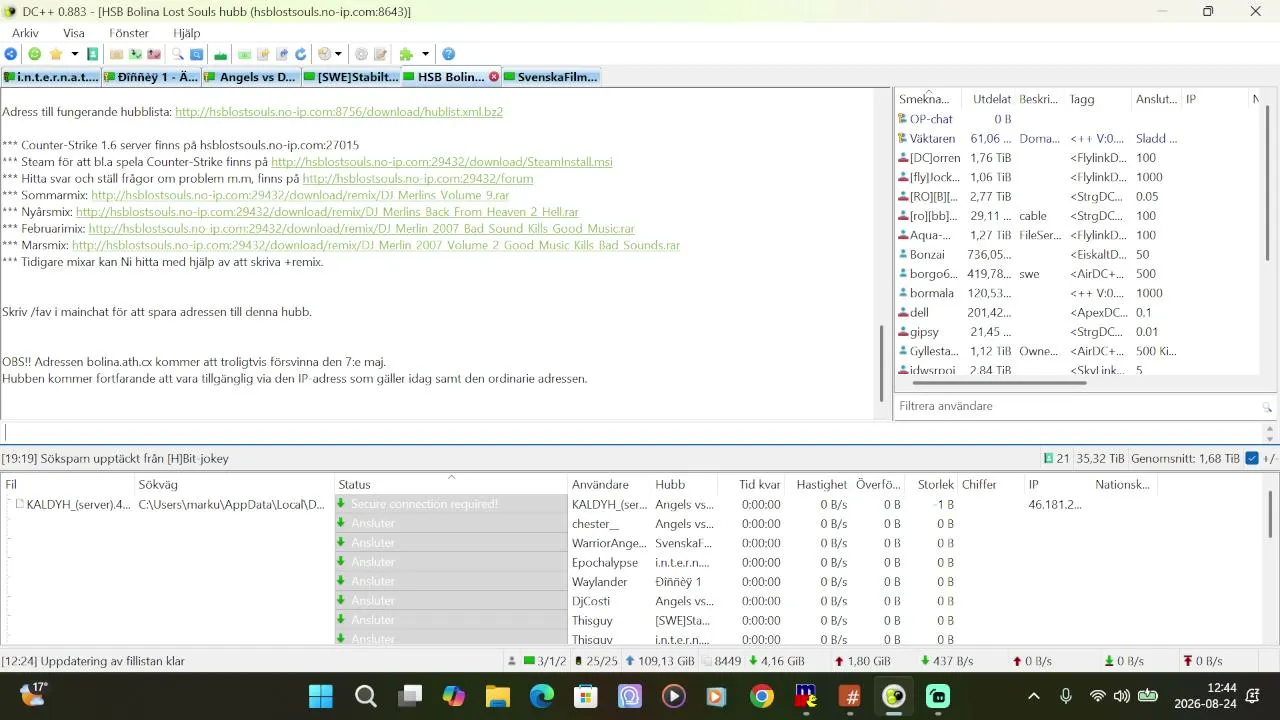Click in the chat message input field
This screenshot has height=720, width=1280.
click(x=630, y=432)
